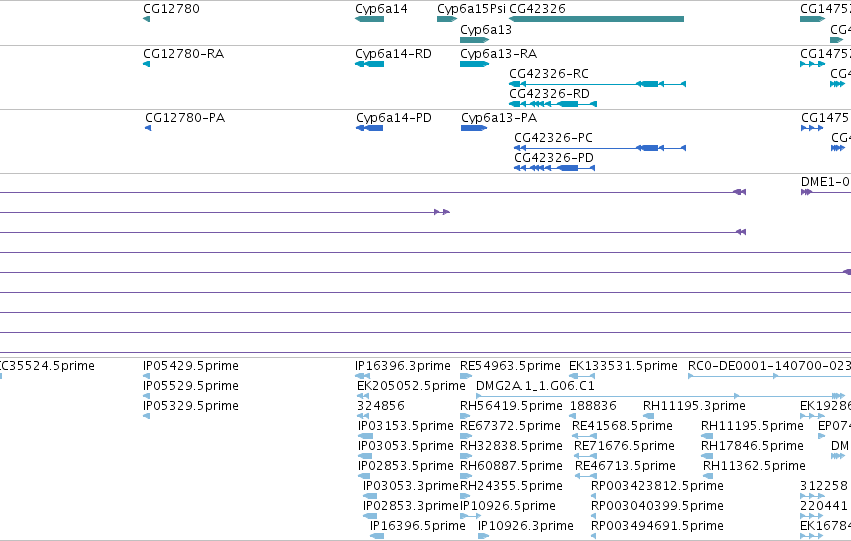Click the IP03153.5prime EST label
851x541 pixels.
click(x=405, y=427)
